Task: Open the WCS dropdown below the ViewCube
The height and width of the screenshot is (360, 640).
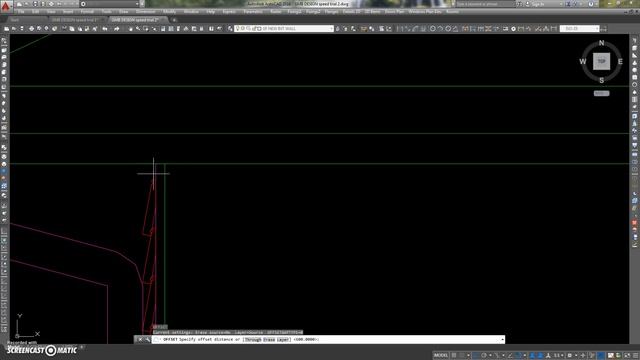Action: (601, 93)
